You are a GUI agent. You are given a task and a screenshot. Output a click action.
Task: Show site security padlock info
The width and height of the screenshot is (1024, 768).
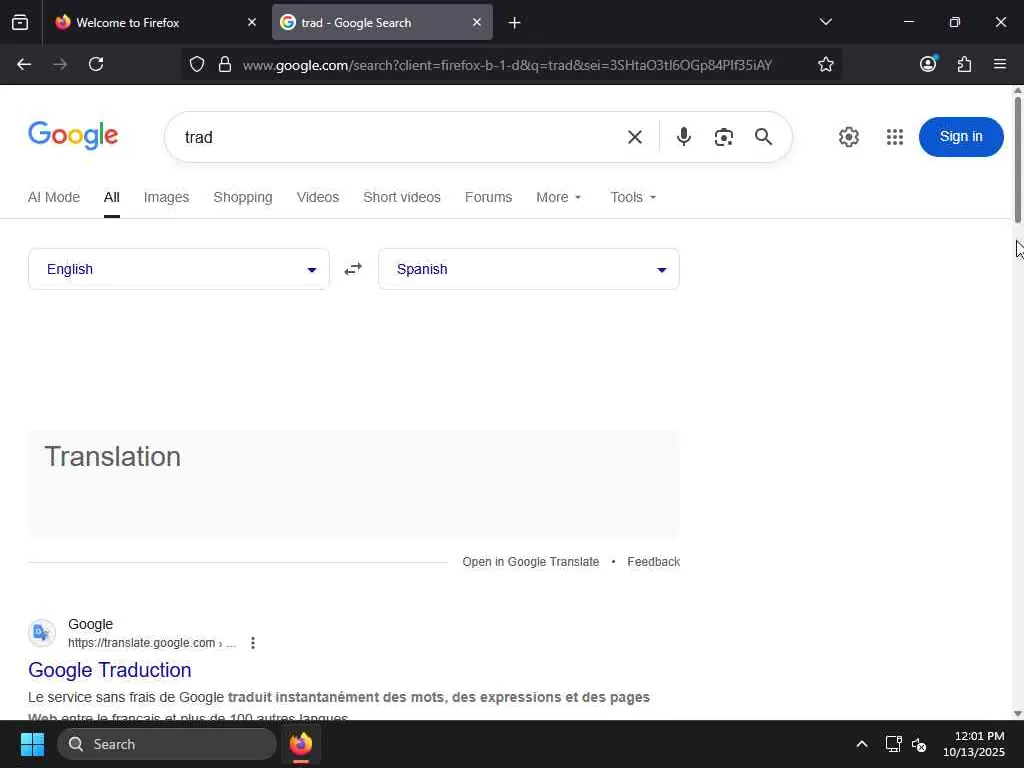[x=225, y=64]
